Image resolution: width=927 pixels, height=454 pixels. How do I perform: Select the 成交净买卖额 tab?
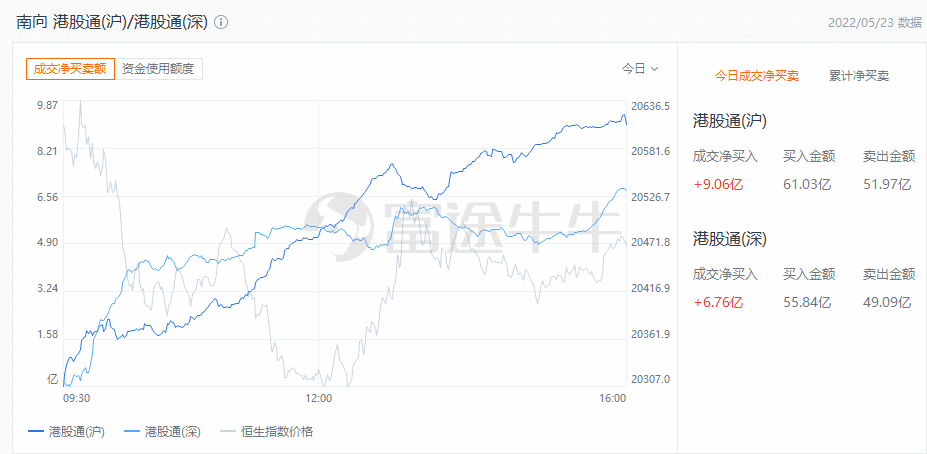(70, 69)
